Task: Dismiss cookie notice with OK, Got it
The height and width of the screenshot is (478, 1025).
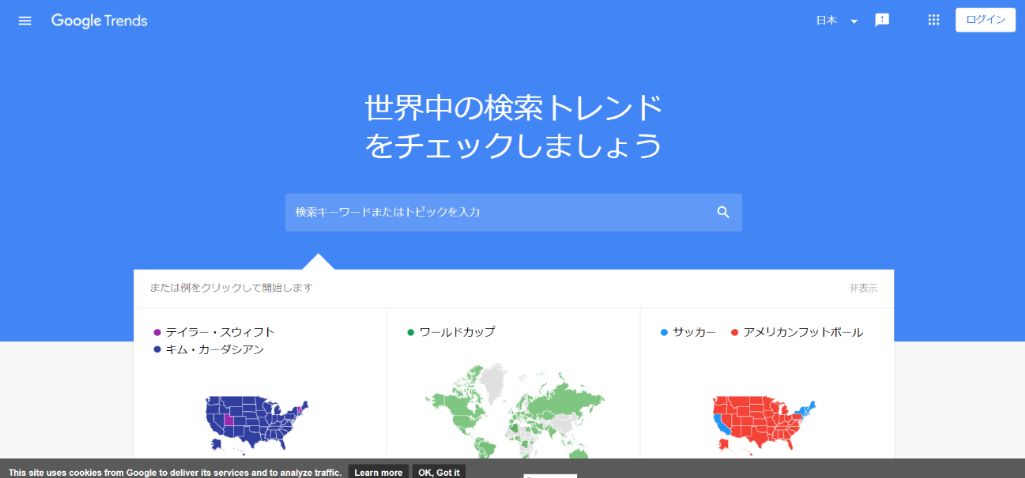Action: pyautogui.click(x=439, y=473)
